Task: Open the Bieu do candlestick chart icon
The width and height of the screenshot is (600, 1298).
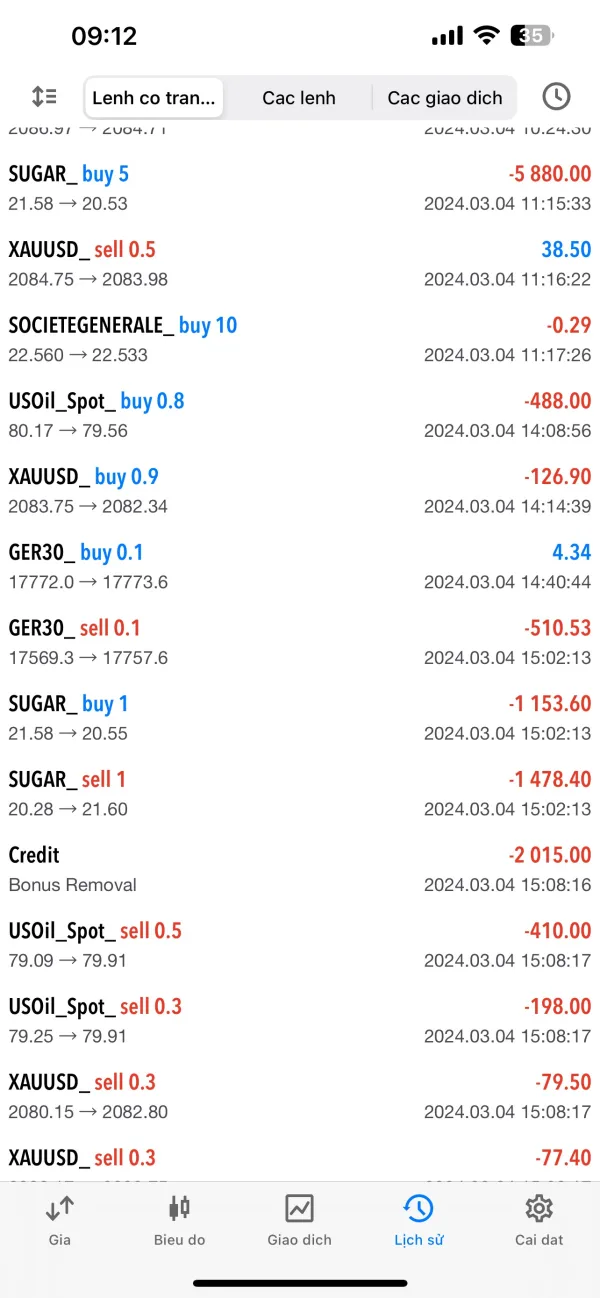Action: 179,1209
